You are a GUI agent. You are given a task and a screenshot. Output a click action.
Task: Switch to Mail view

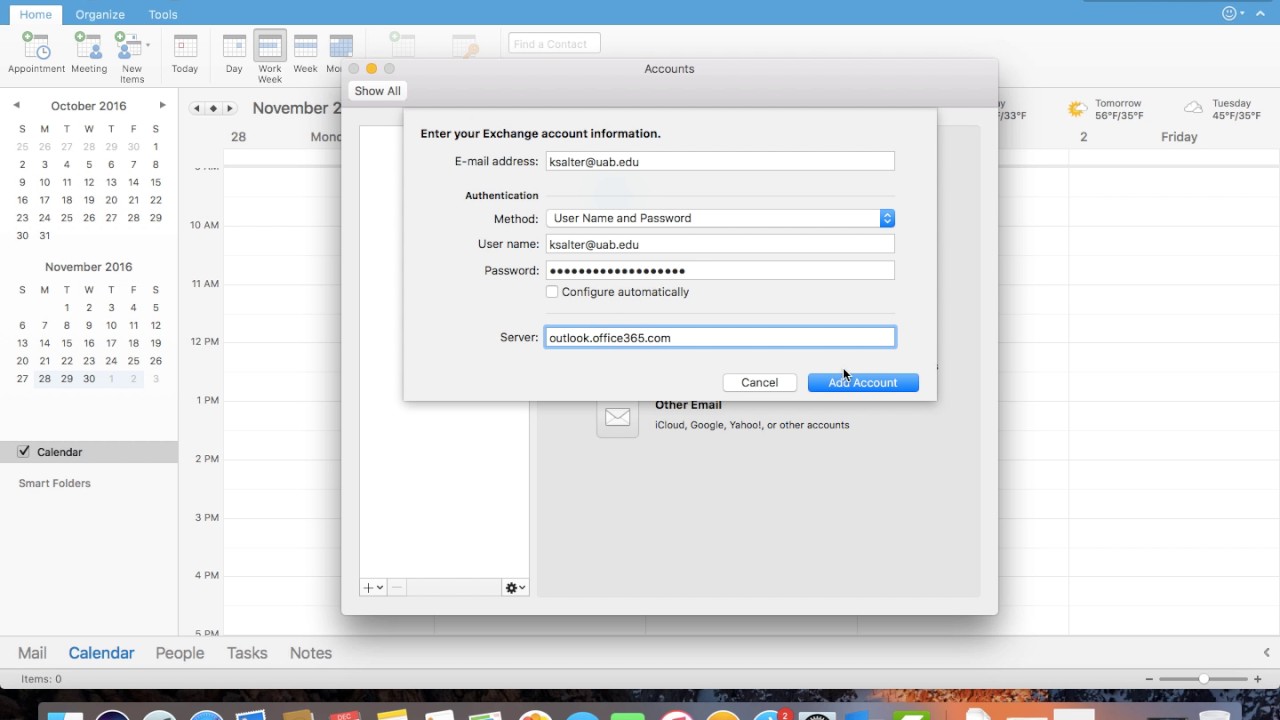pos(32,653)
